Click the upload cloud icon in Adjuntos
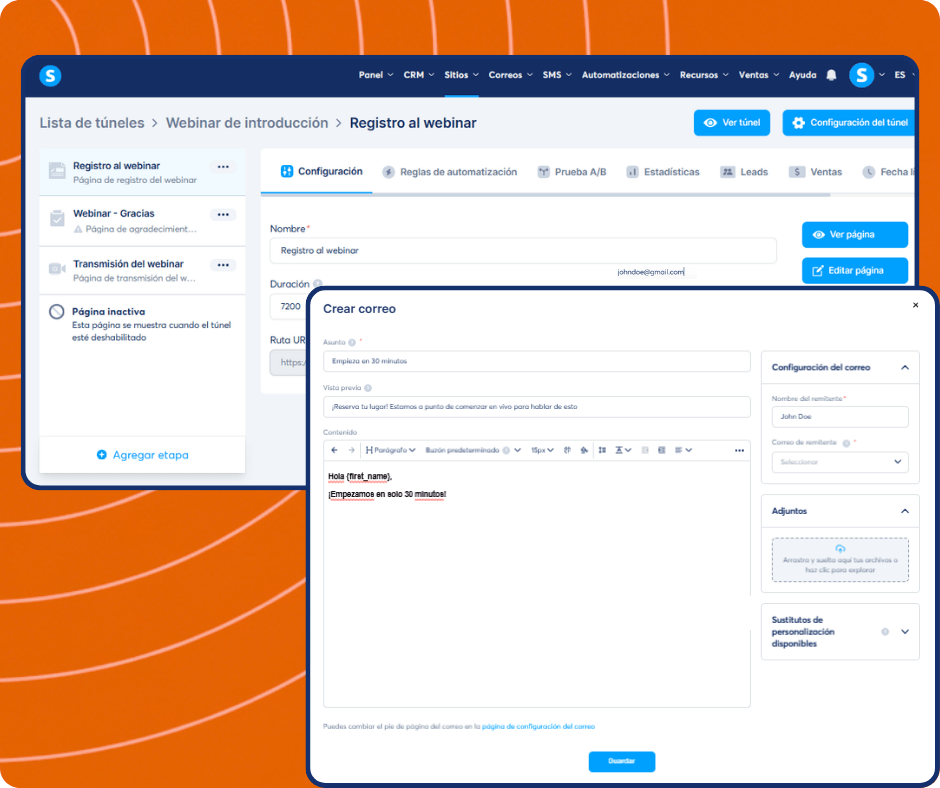The image size is (940, 788). tap(840, 549)
